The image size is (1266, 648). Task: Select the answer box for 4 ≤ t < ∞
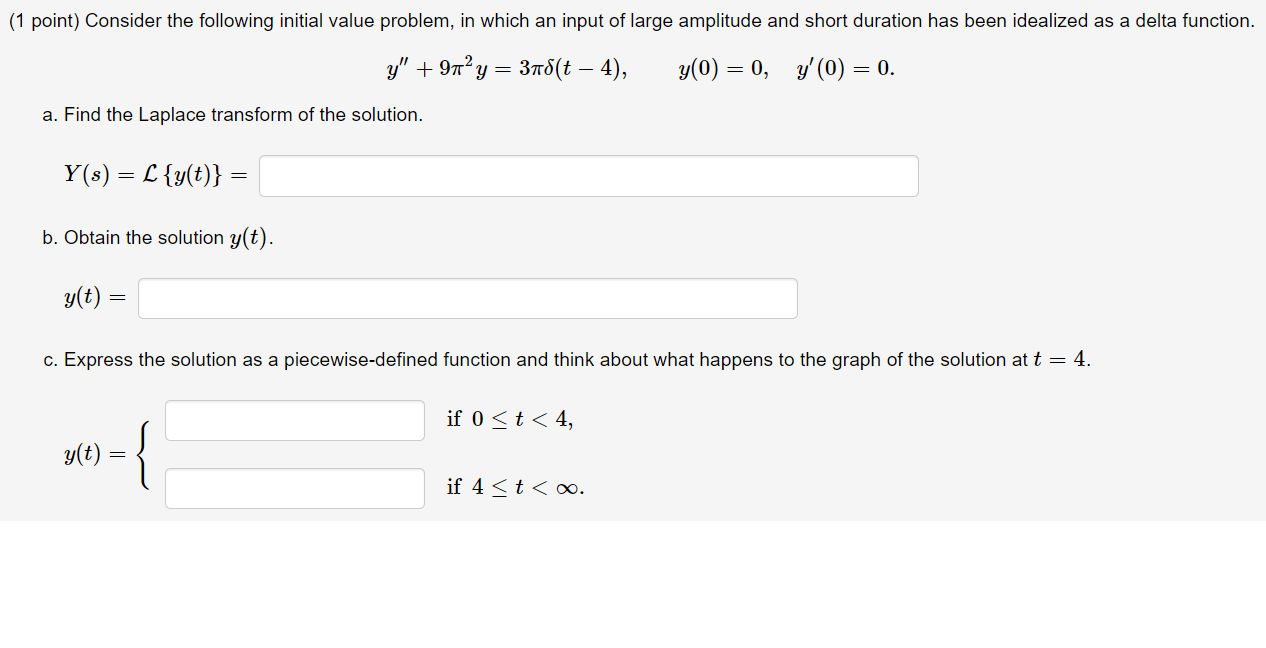point(295,488)
